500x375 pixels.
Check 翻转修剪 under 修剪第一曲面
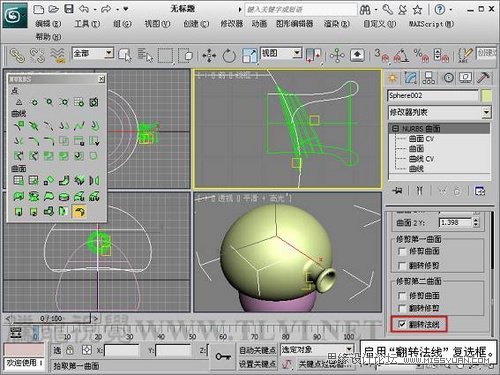(x=402, y=266)
